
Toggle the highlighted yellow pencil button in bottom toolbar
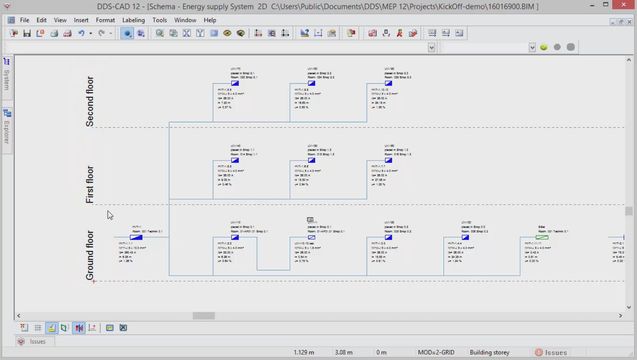52,327
